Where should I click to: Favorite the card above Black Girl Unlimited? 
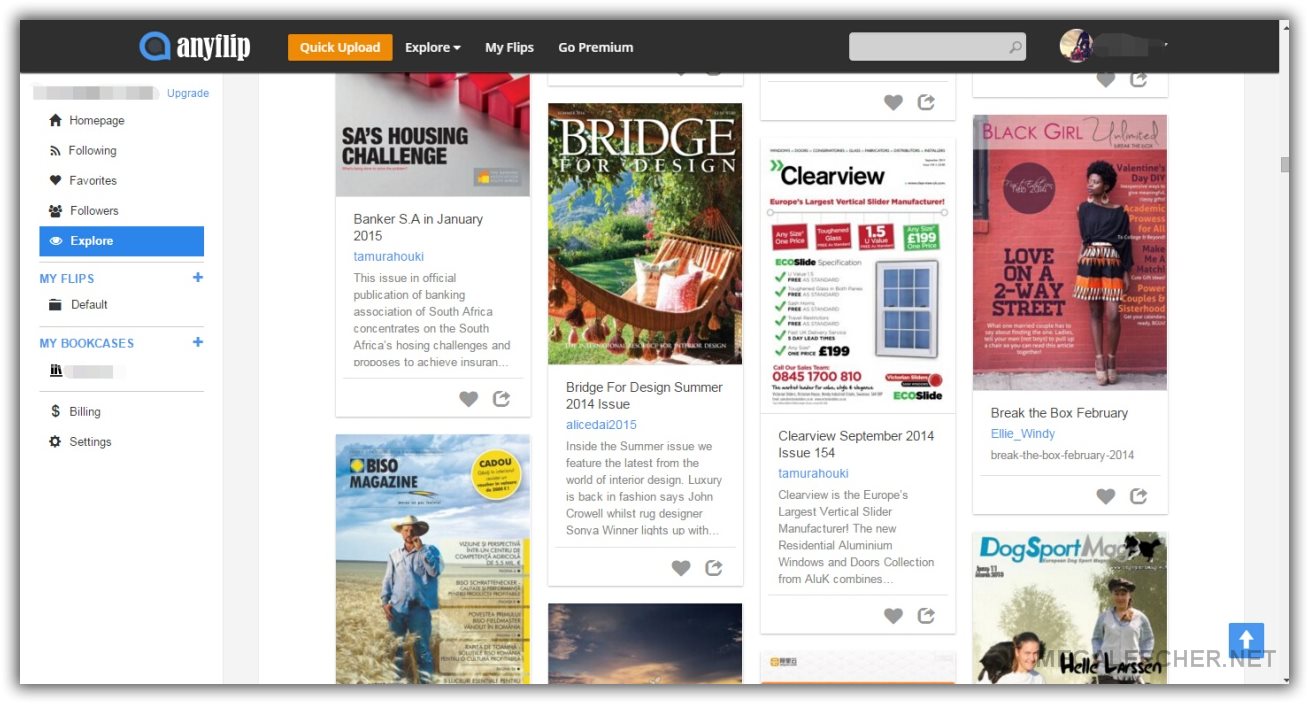point(1105,79)
